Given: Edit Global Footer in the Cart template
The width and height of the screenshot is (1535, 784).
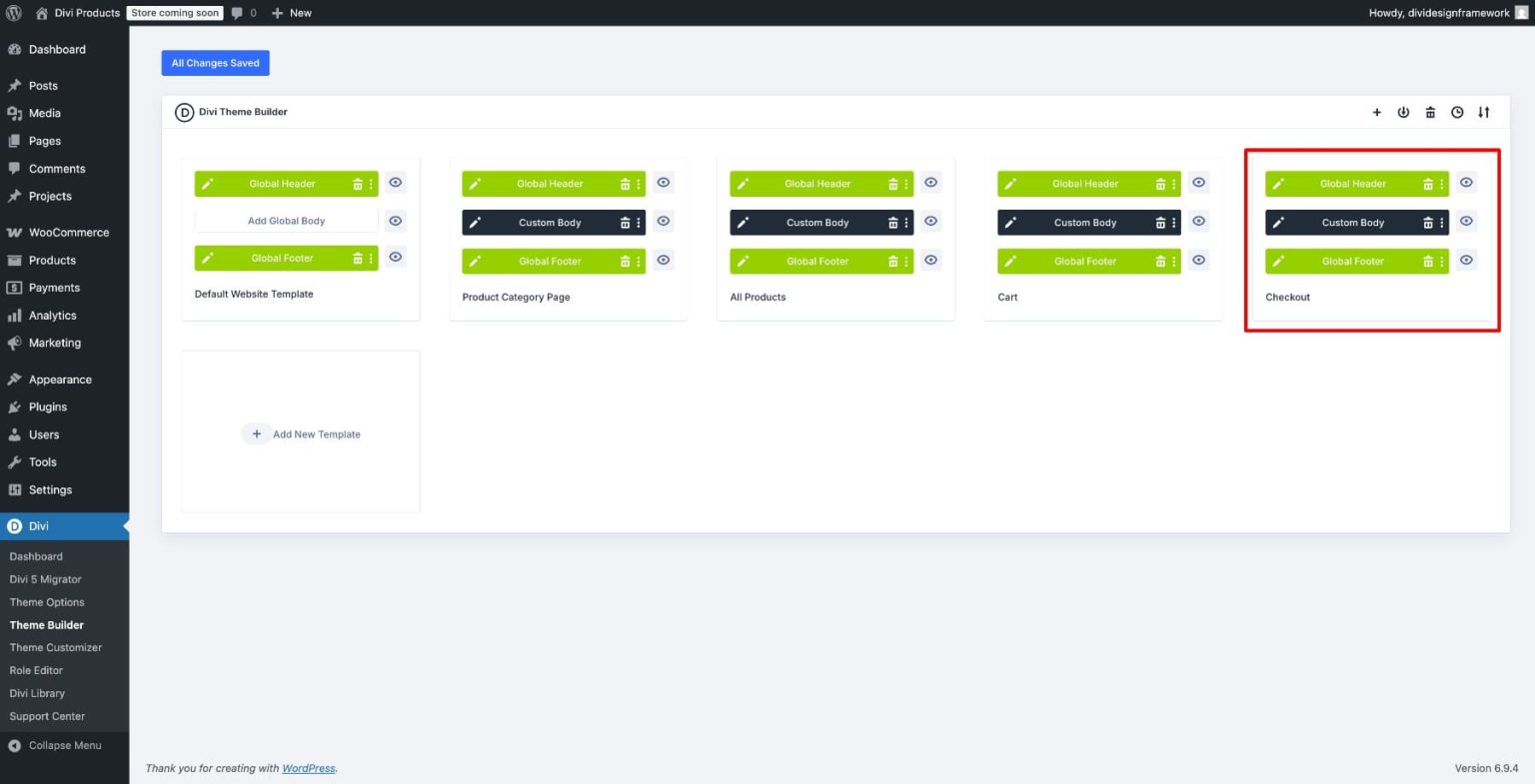Looking at the screenshot, I should pos(1010,262).
